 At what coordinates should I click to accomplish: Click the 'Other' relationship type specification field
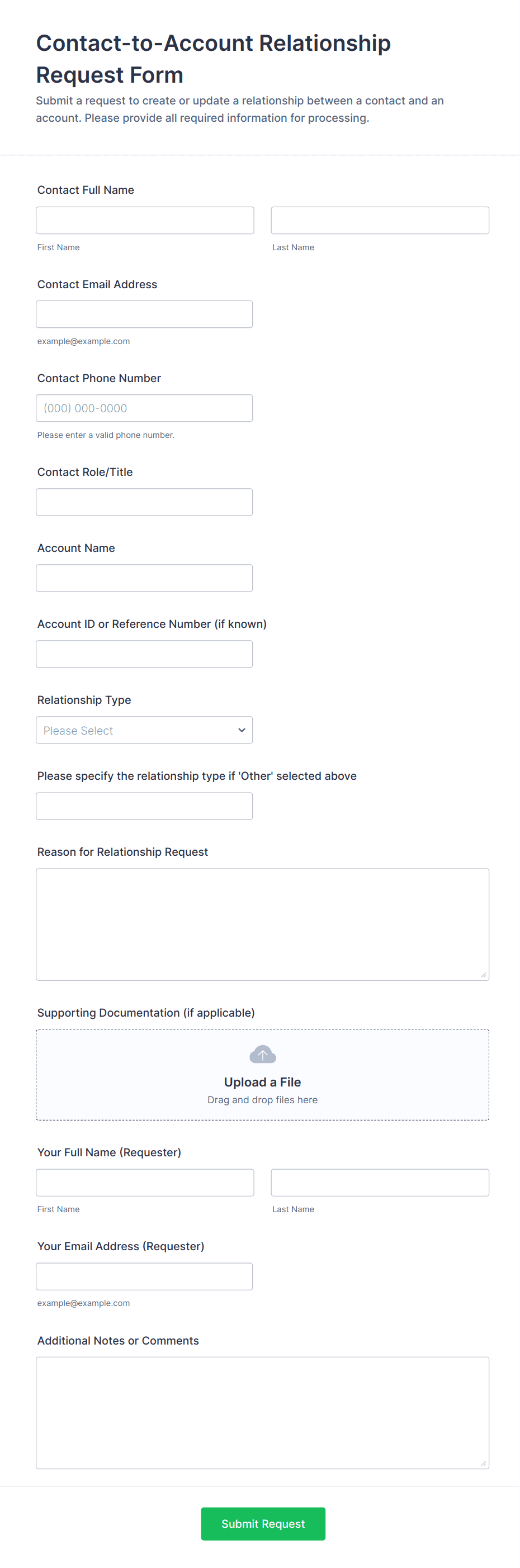pos(144,806)
